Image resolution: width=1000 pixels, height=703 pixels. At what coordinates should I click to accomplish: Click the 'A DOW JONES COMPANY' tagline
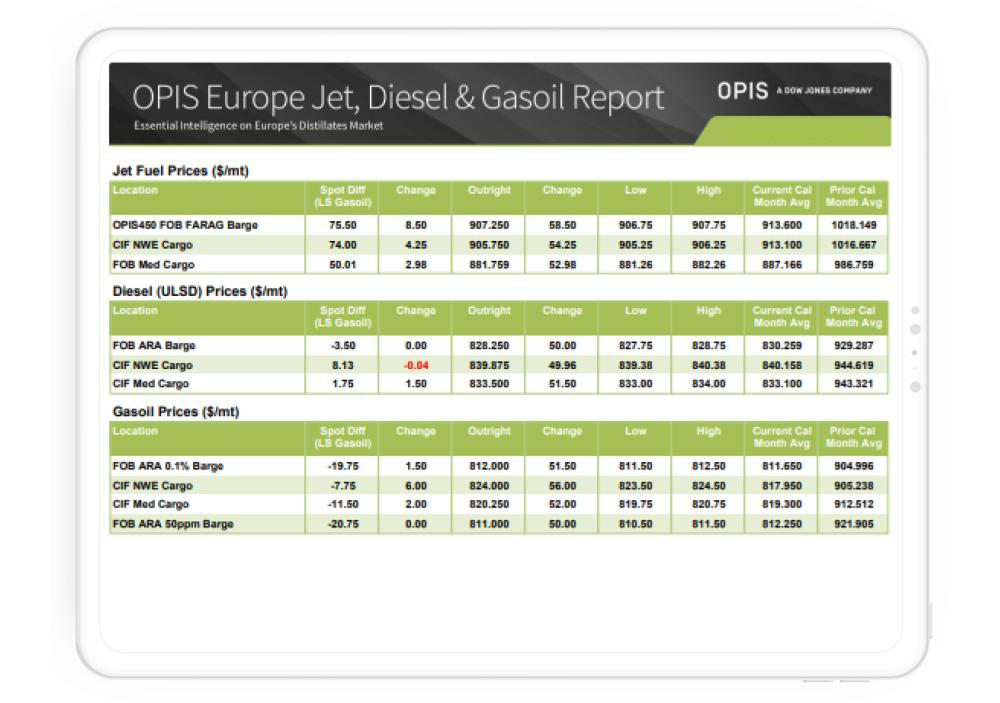tap(824, 91)
